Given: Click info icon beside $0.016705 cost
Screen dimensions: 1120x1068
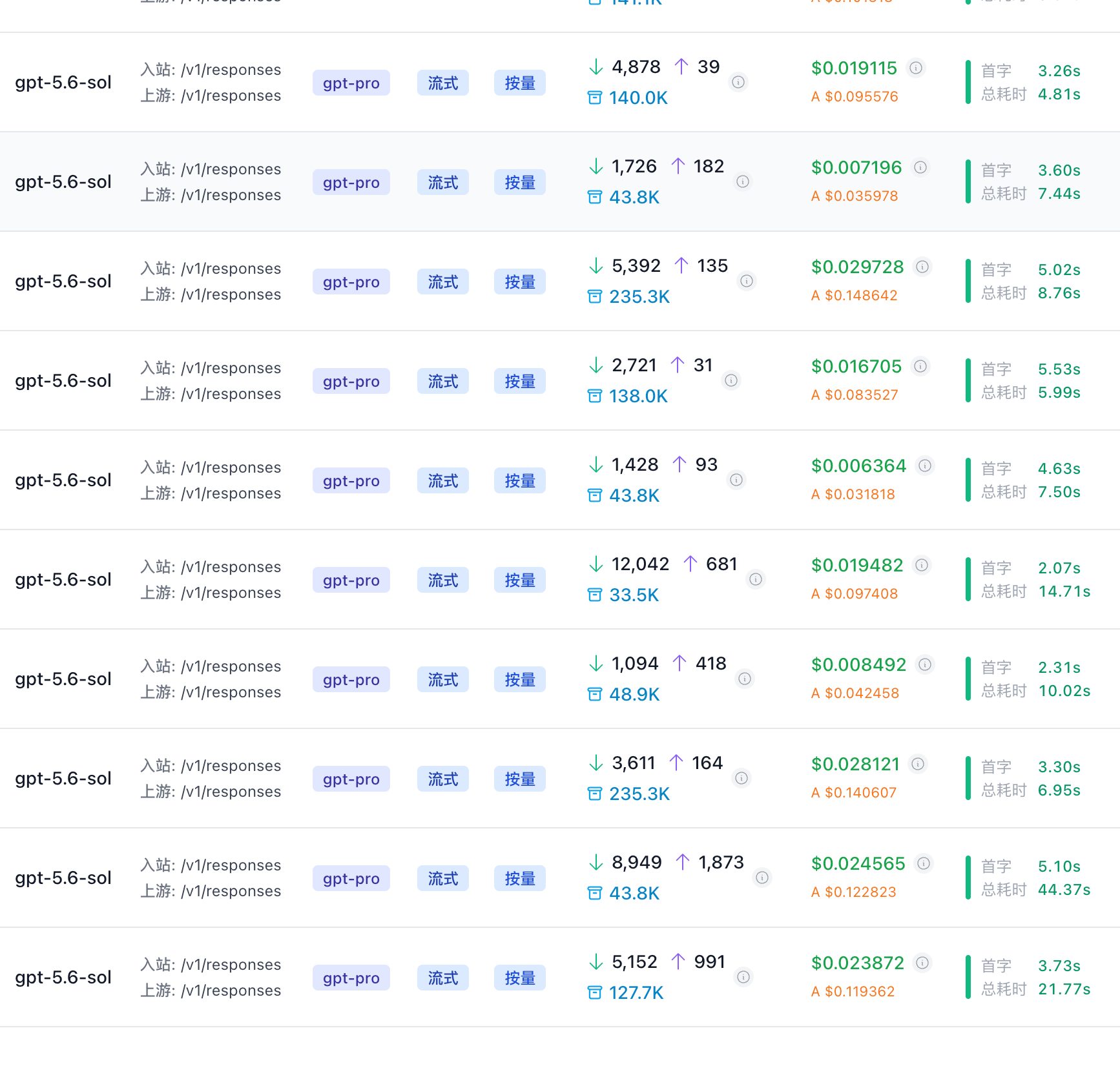Looking at the screenshot, I should [x=920, y=366].
